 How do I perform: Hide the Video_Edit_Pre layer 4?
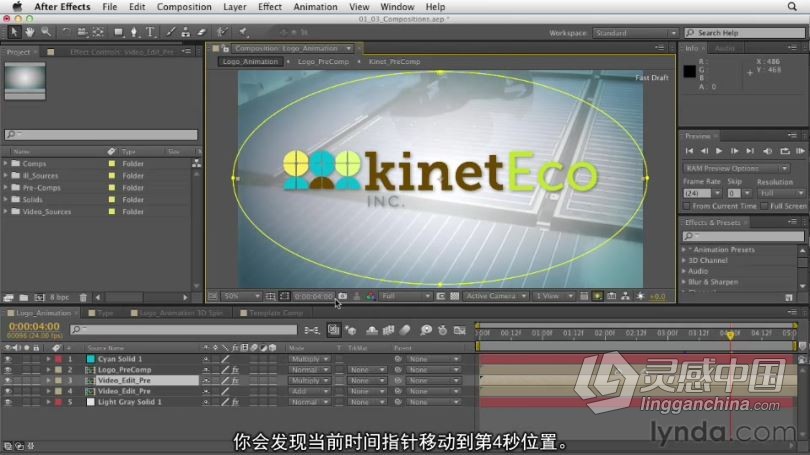[x=8, y=391]
